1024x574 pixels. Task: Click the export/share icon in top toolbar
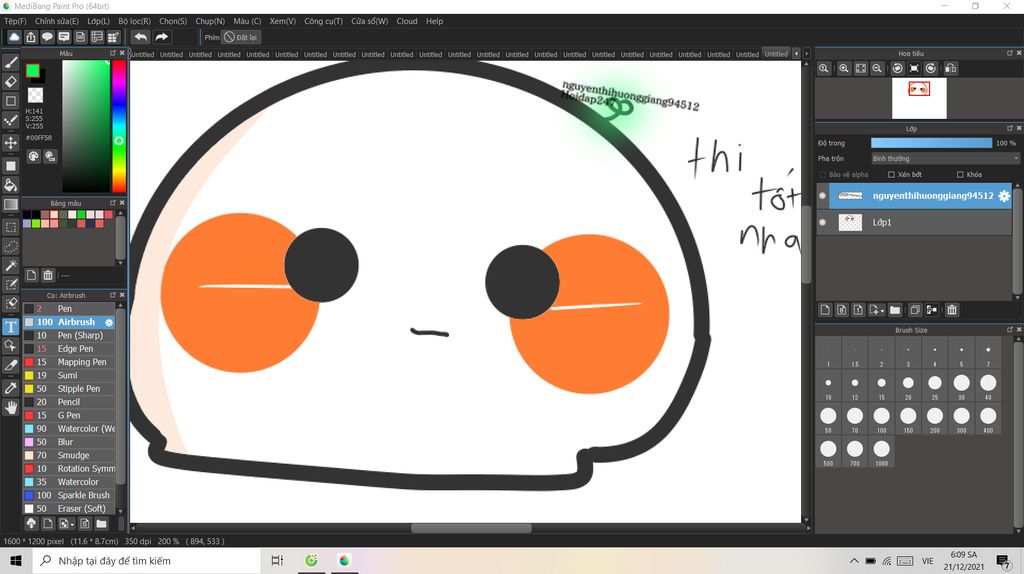[31, 37]
